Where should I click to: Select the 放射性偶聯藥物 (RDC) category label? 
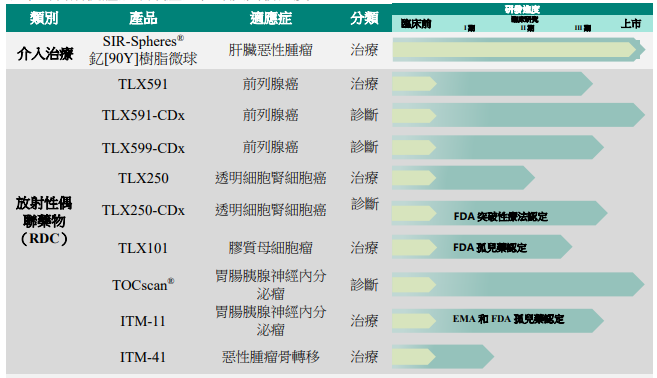coord(44,221)
